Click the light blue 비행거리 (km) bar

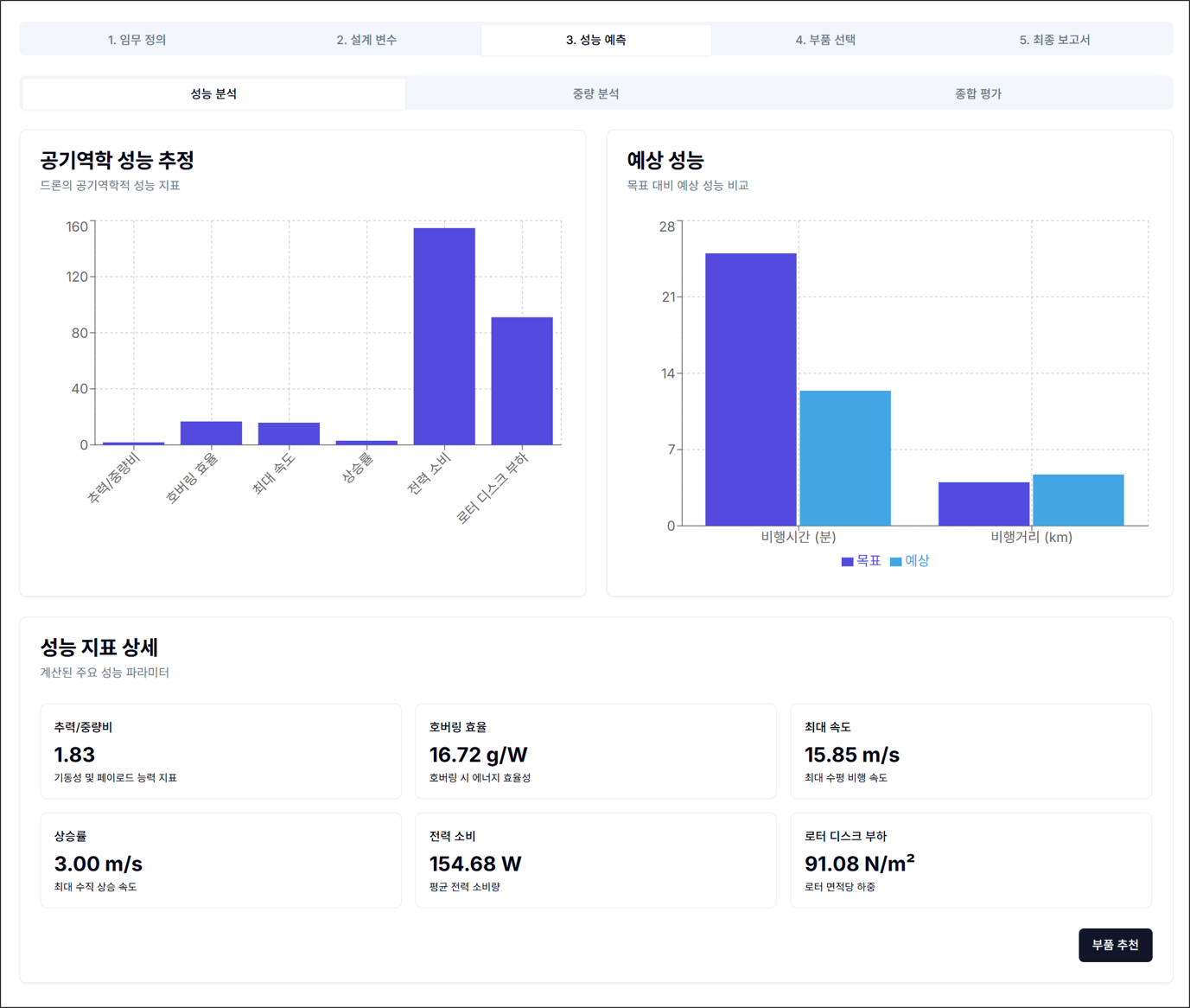click(1078, 500)
